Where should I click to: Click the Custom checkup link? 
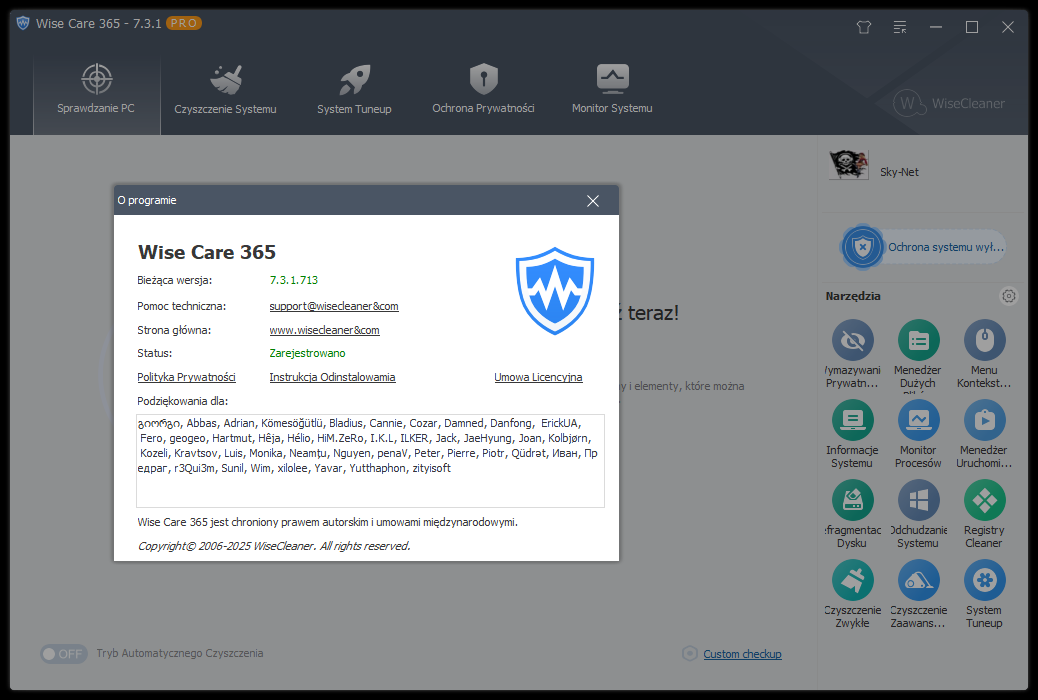click(x=742, y=654)
